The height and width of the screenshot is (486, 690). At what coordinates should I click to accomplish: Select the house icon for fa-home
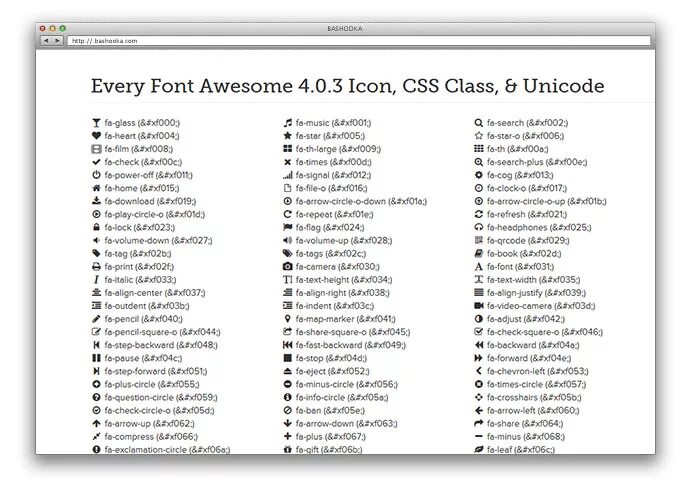click(x=96, y=188)
